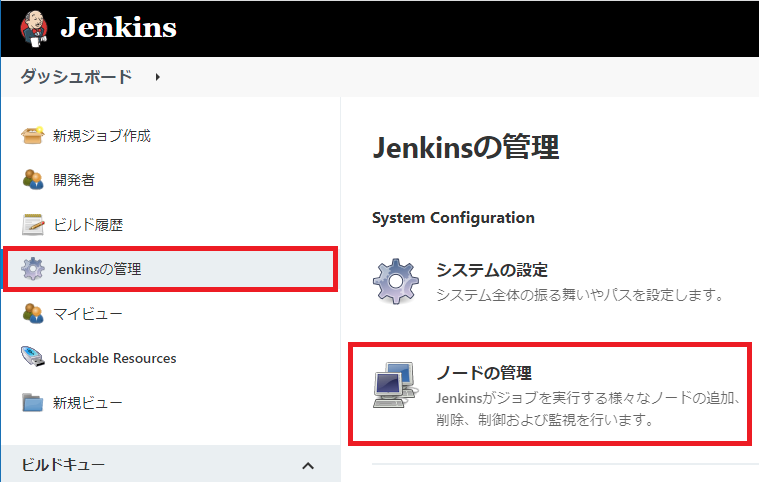Click the システムの設定 large gear icon
The width and height of the screenshot is (759, 482).
(396, 281)
